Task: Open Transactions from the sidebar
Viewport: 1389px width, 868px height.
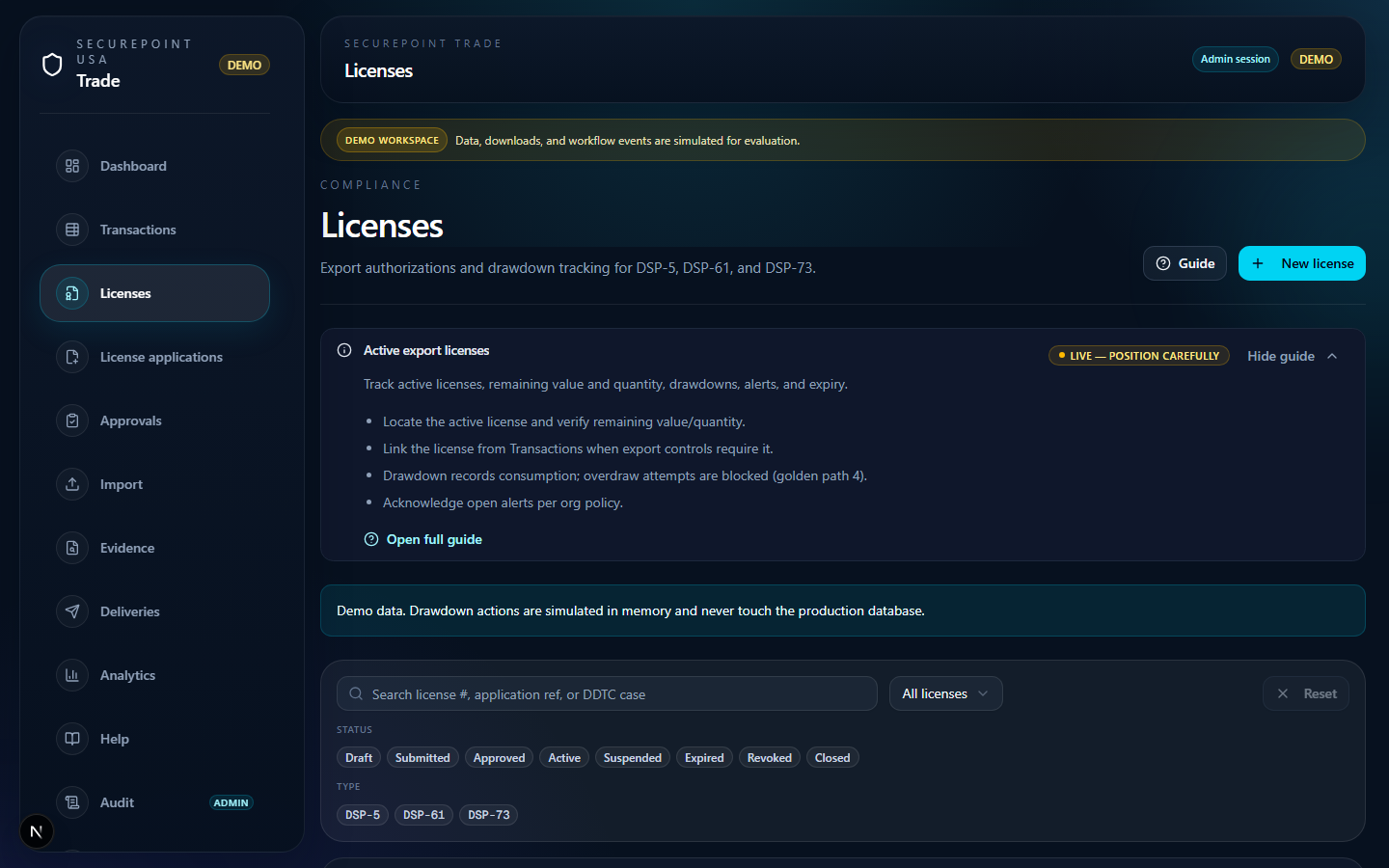Action: coord(154,230)
